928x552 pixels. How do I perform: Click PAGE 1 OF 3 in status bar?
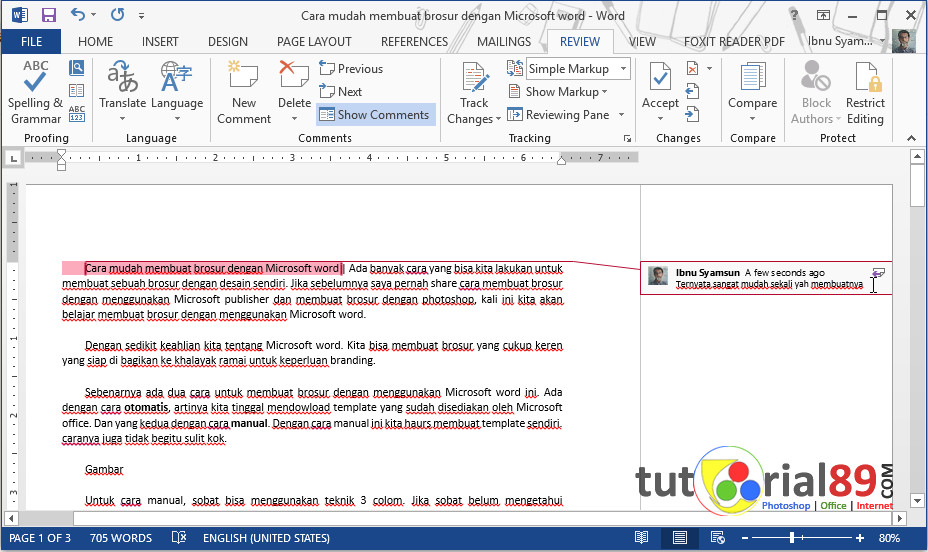[x=40, y=538]
